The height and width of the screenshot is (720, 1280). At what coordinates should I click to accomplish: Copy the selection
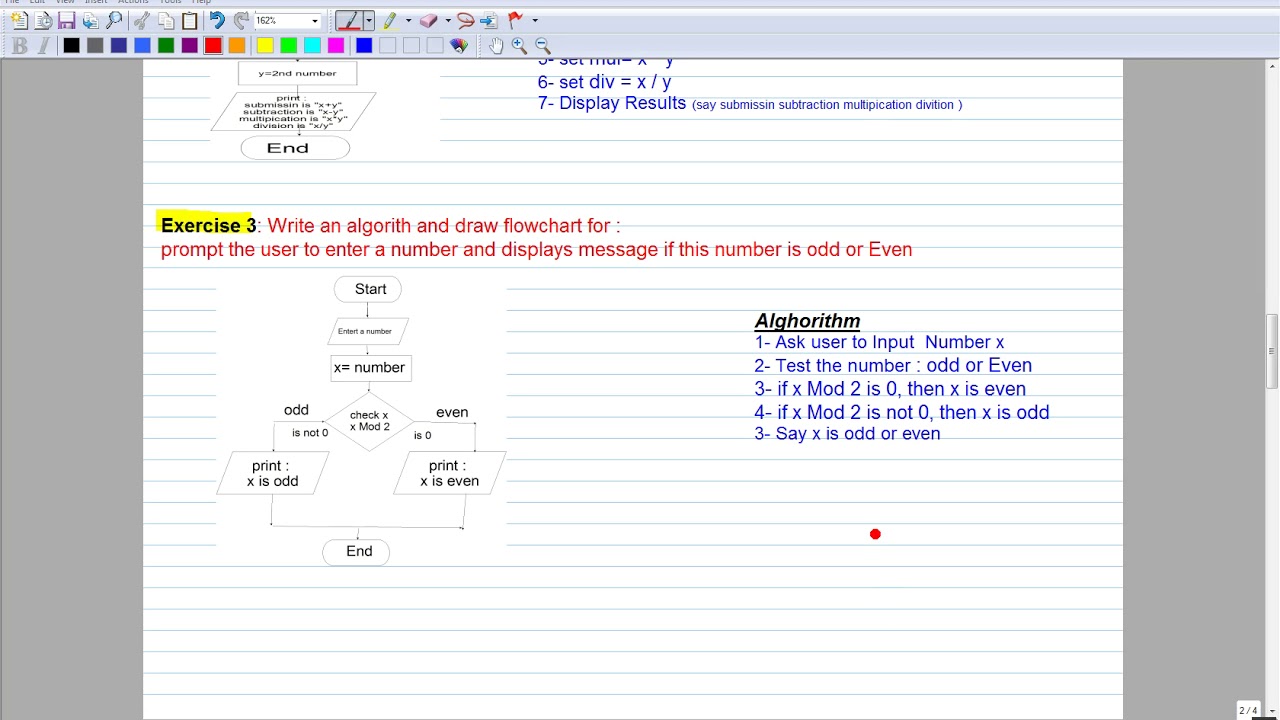[166, 20]
